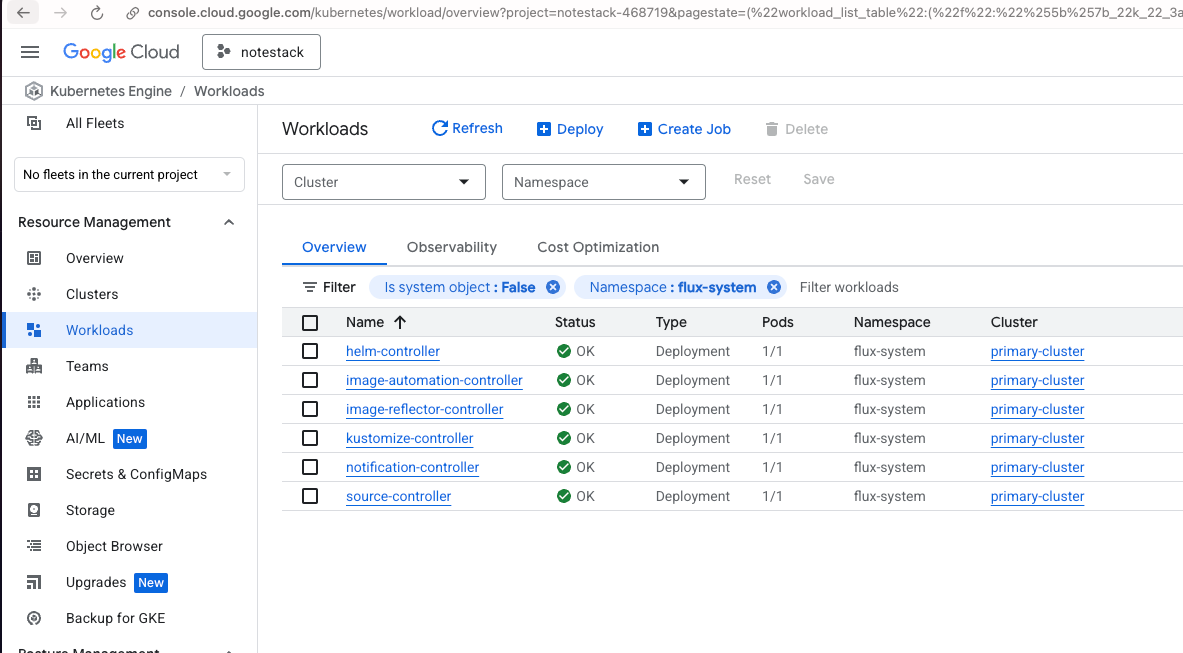The width and height of the screenshot is (1183, 653).
Task: Click the green OK status icon for helm-controller
Action: coord(564,351)
